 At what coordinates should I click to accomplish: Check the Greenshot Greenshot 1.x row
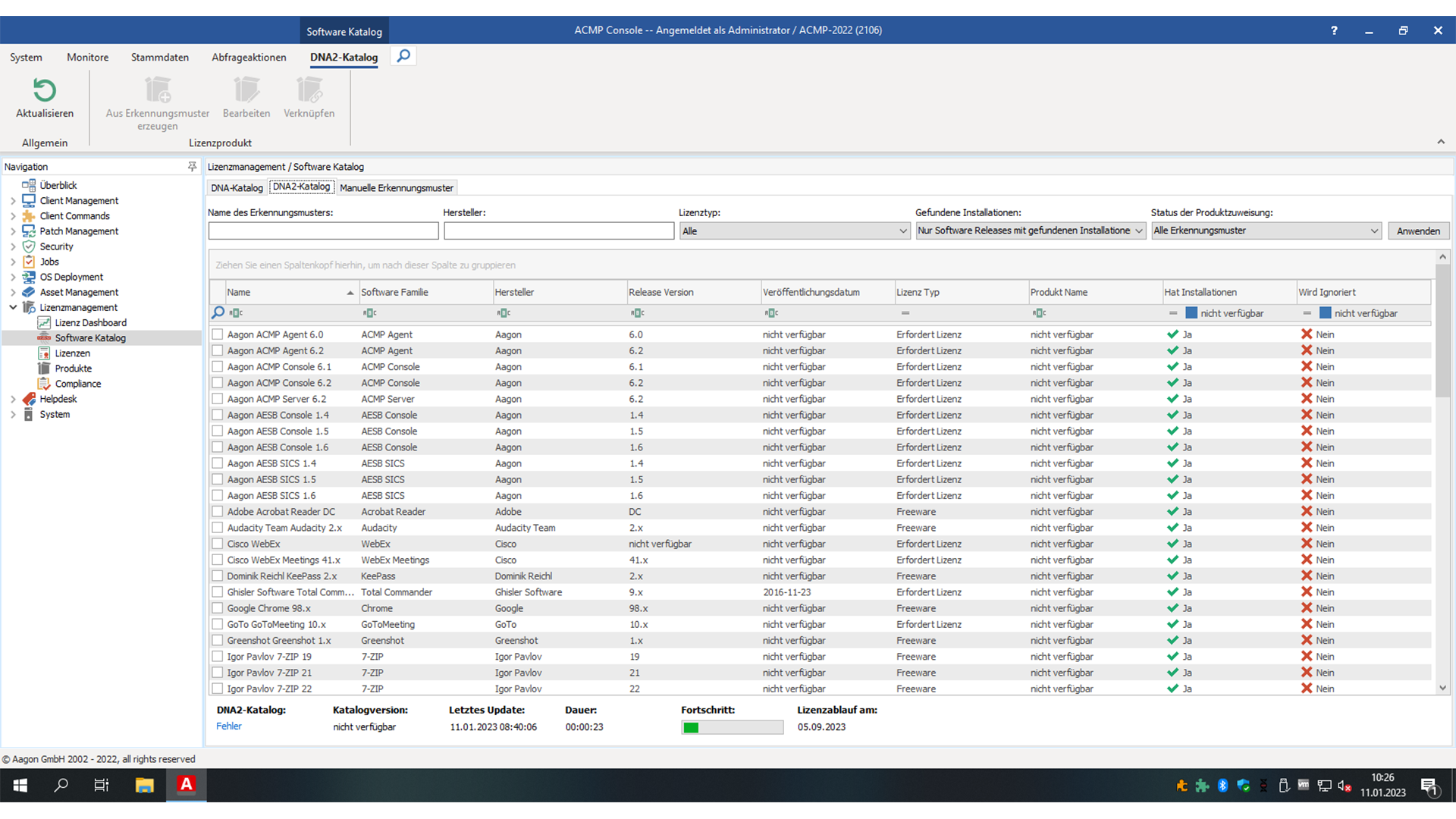tap(218, 641)
